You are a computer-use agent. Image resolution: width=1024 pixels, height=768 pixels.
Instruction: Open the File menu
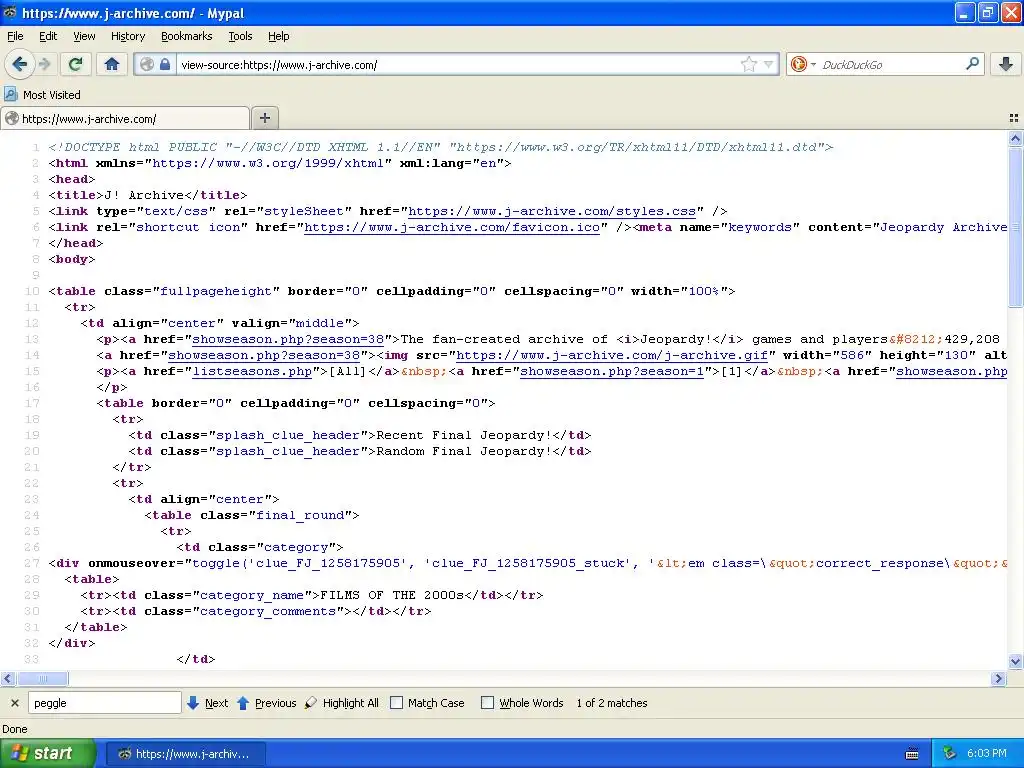15,36
